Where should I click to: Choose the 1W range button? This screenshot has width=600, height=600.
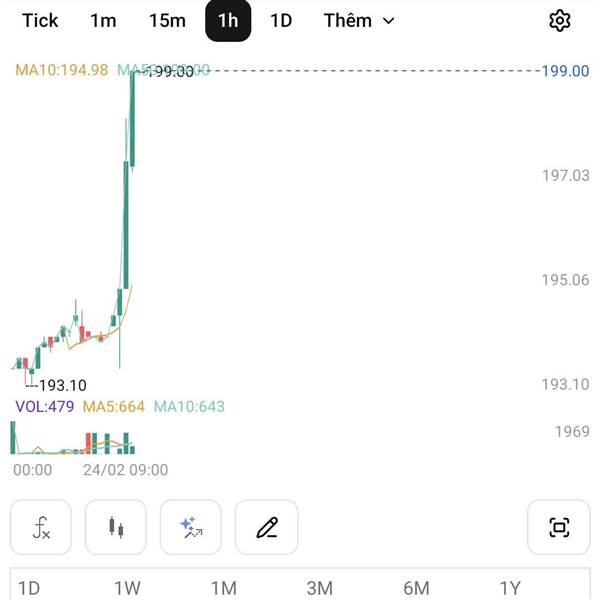coord(126,587)
